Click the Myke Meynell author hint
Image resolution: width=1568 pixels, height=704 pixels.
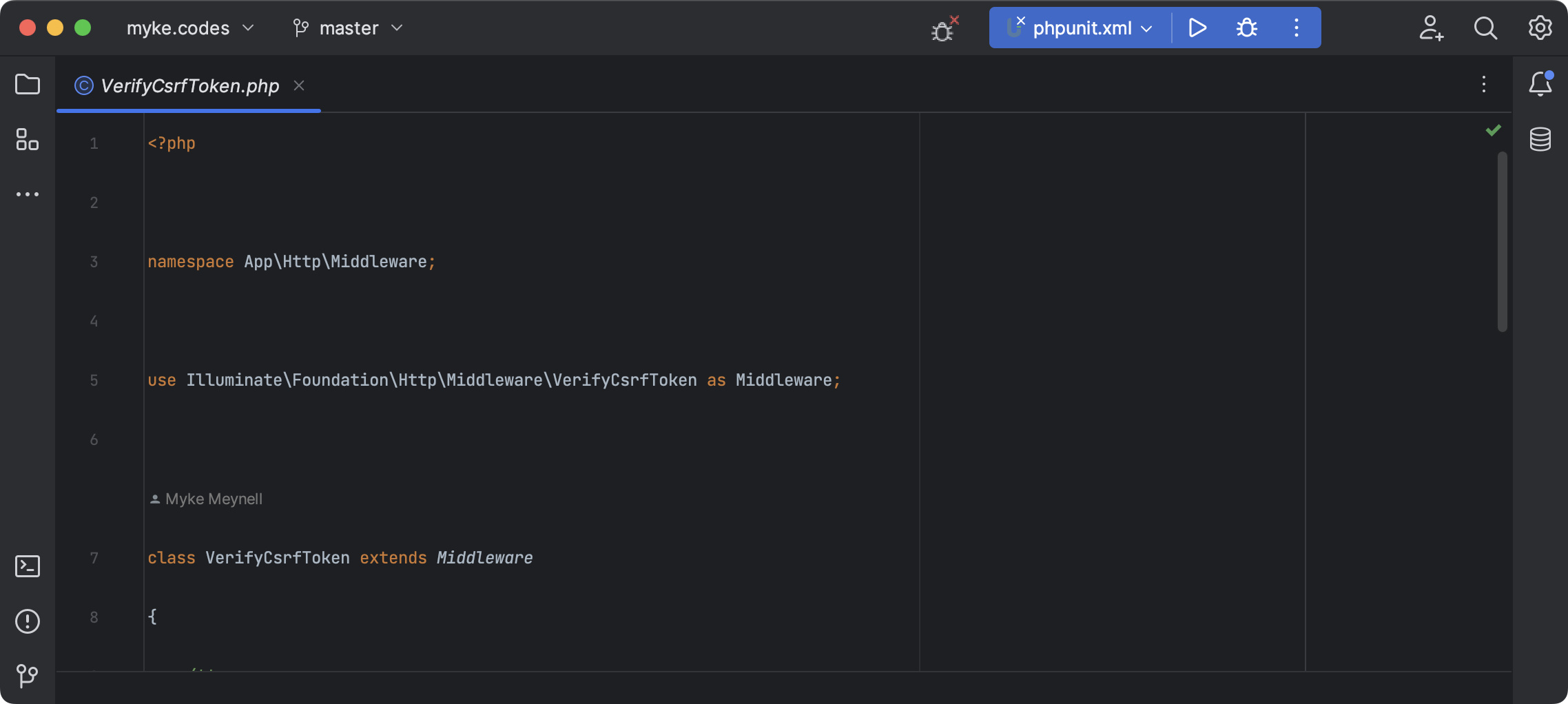point(213,499)
